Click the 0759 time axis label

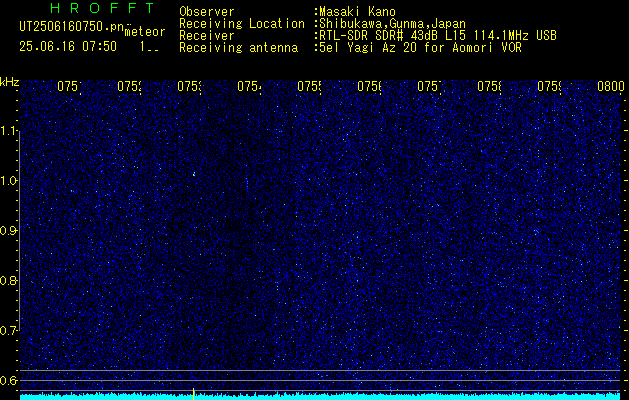click(549, 86)
